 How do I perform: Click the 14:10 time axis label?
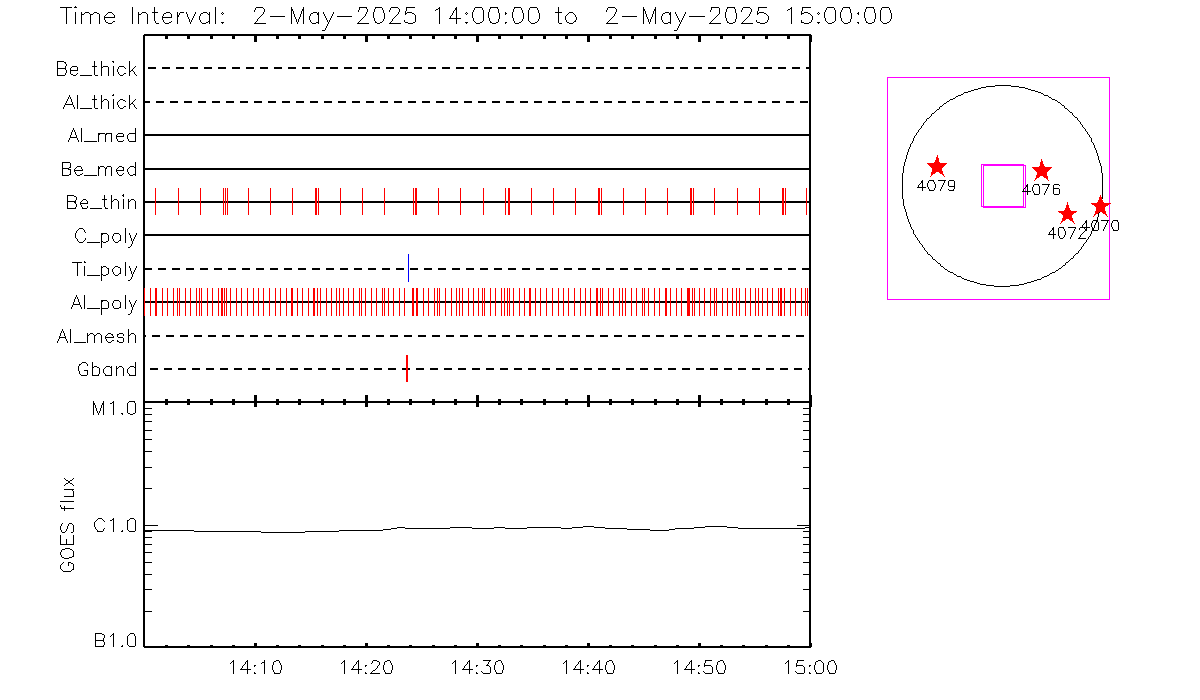pyautogui.click(x=256, y=667)
